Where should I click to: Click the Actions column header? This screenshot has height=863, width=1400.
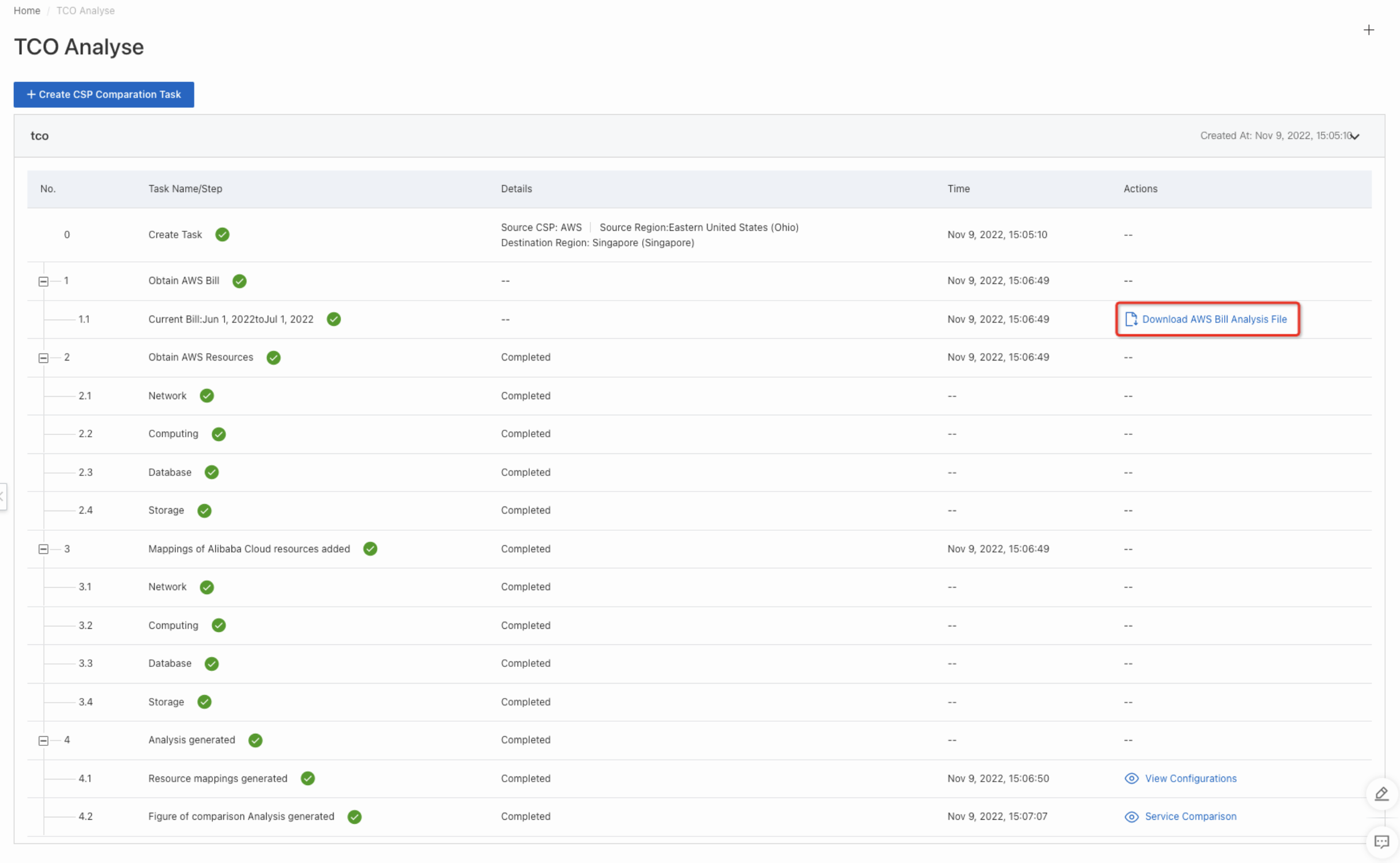(x=1140, y=189)
